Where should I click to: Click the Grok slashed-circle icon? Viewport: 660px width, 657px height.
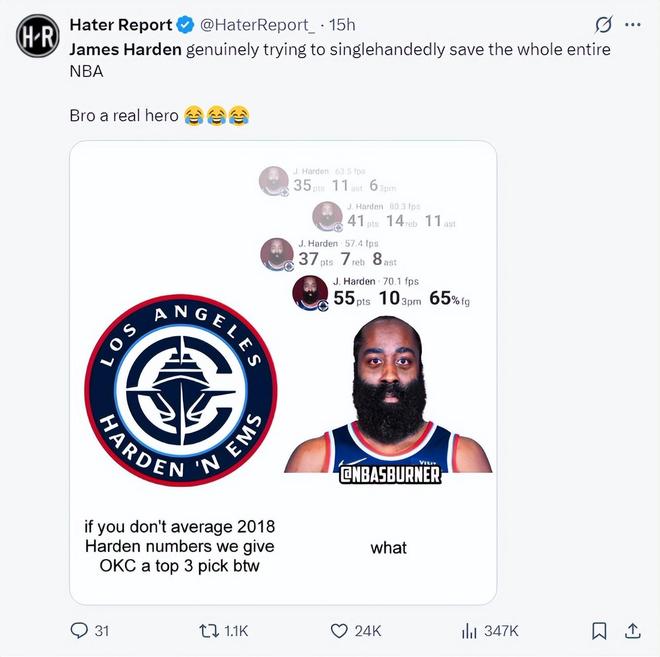604,25
